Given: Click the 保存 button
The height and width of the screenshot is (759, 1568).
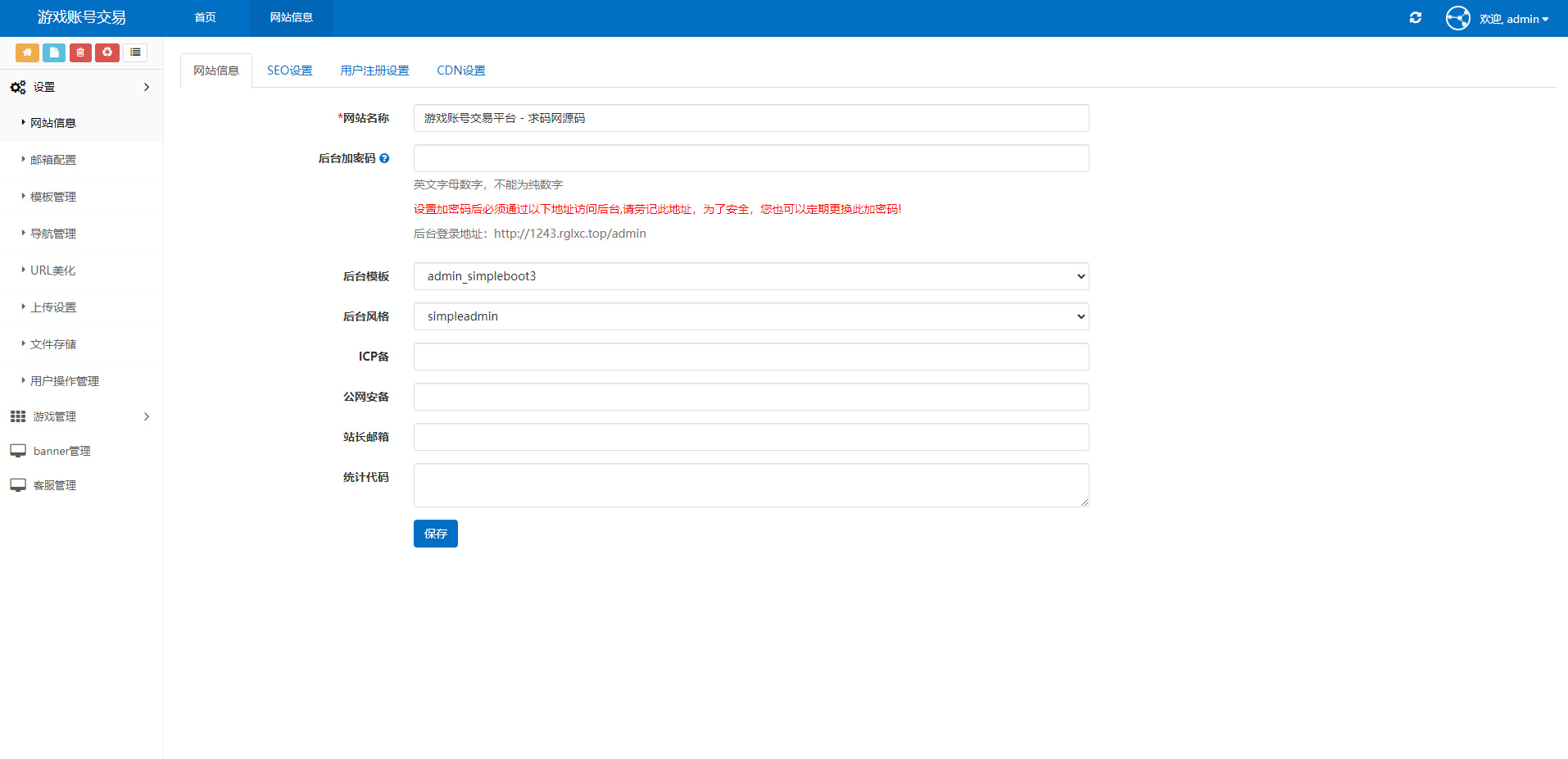Looking at the screenshot, I should click(x=435, y=534).
